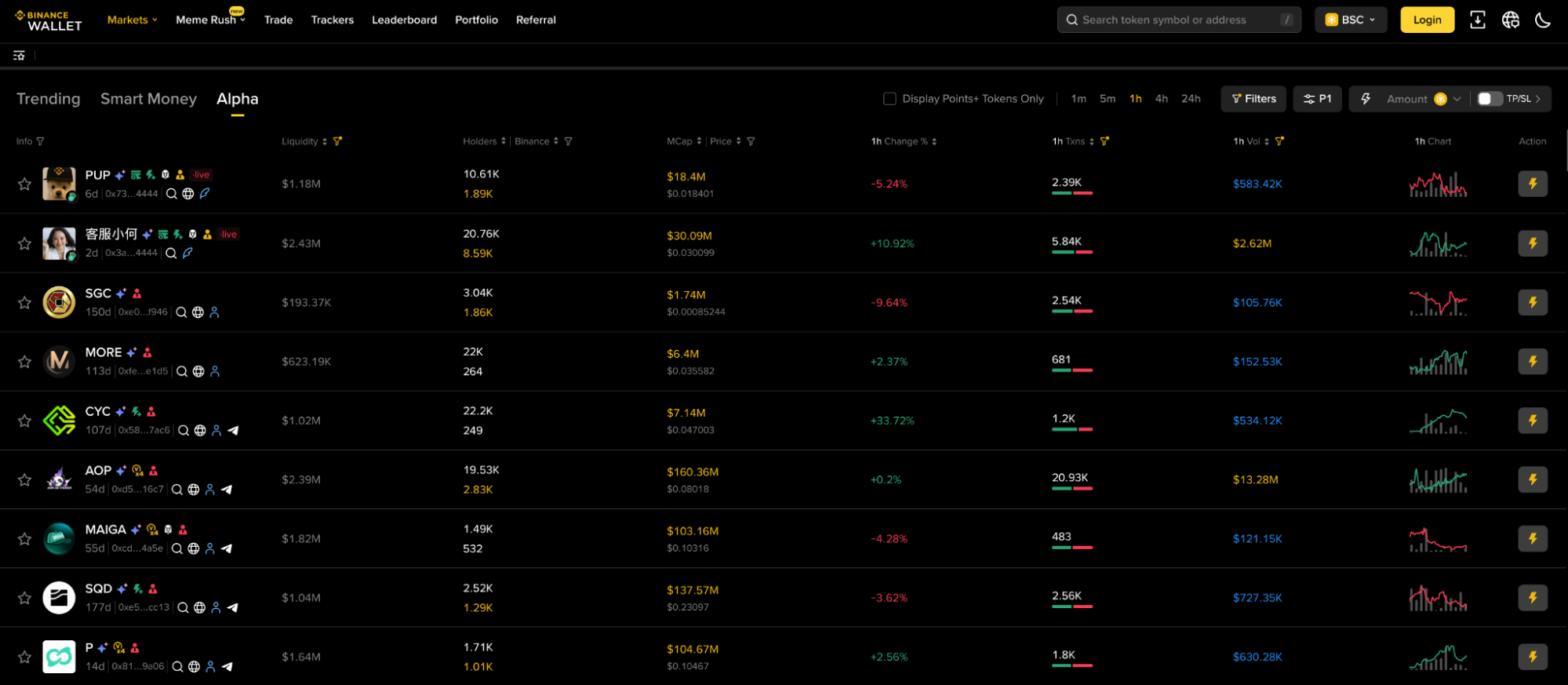
Task: Click the Info column filter funnel icon
Action: [40, 141]
